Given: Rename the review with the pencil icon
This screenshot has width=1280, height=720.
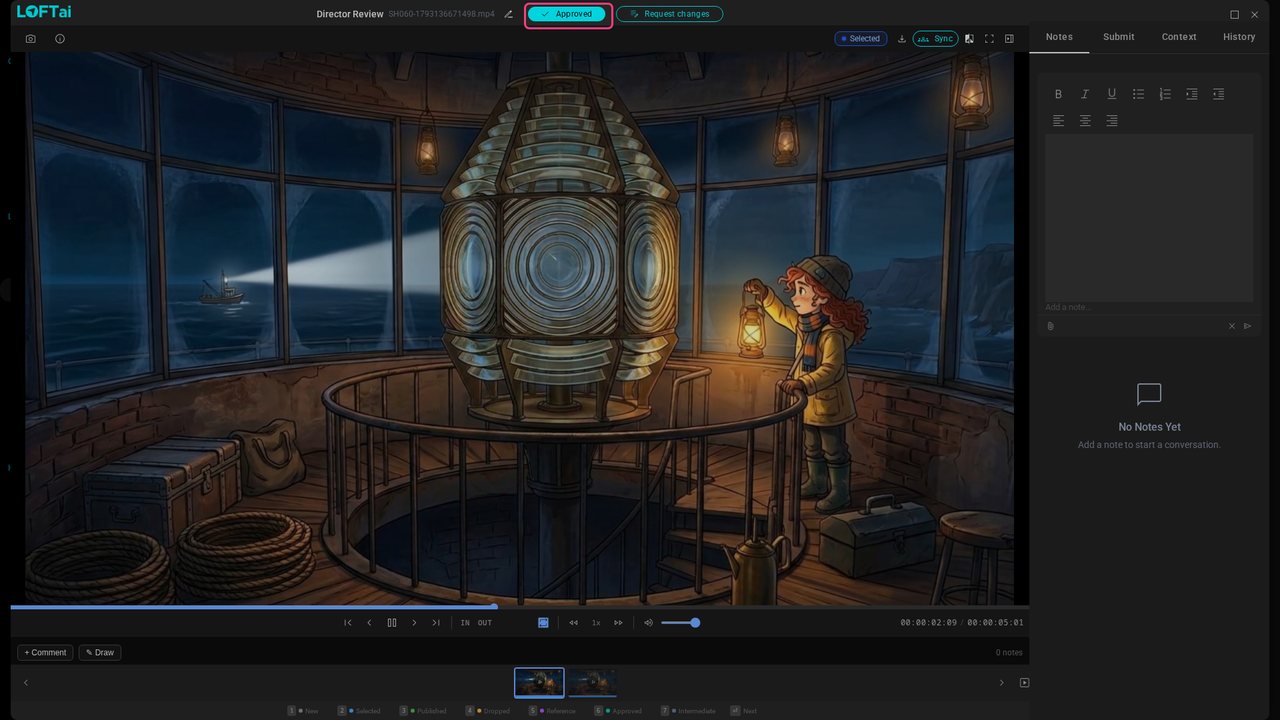Looking at the screenshot, I should [508, 14].
